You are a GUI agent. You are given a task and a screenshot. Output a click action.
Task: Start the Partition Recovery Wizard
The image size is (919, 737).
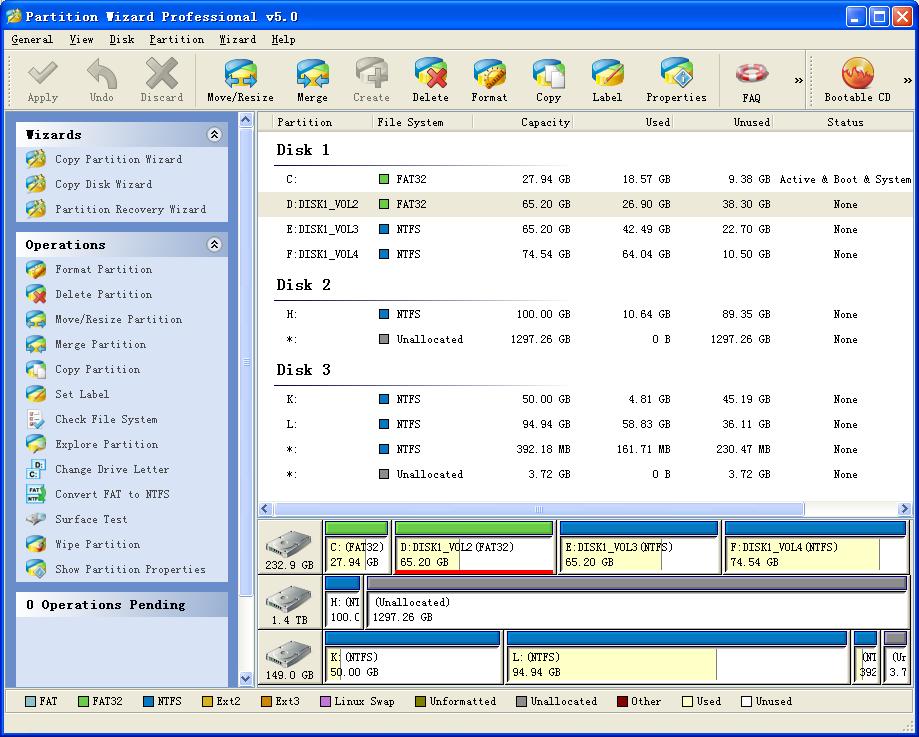[x=130, y=210]
